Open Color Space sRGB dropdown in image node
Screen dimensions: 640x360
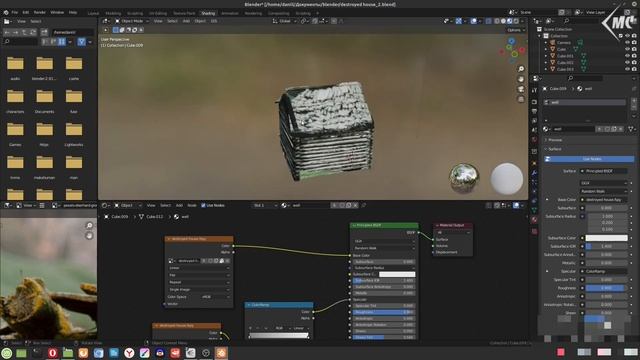(x=215, y=297)
